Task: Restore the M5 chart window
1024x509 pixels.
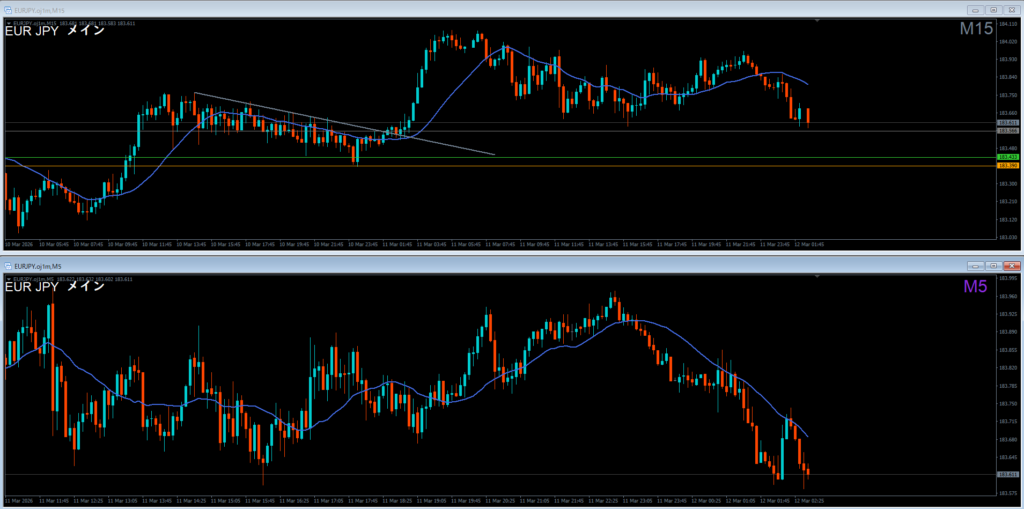Action: point(993,266)
